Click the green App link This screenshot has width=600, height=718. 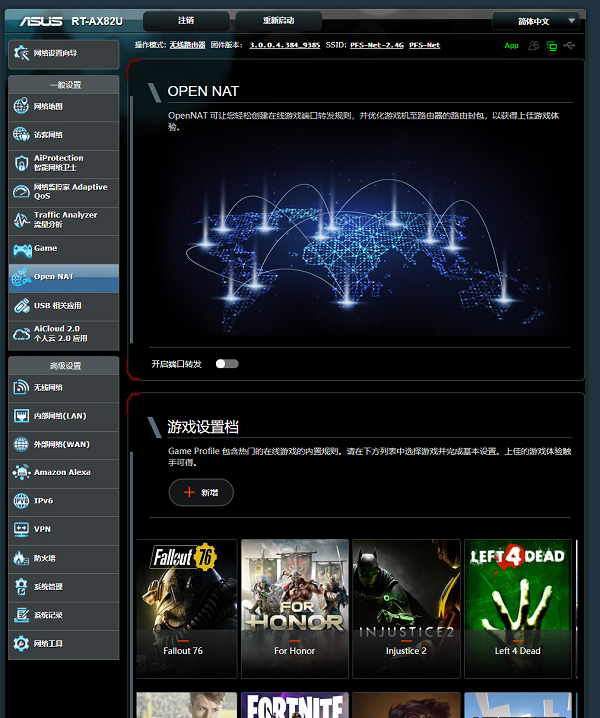511,45
